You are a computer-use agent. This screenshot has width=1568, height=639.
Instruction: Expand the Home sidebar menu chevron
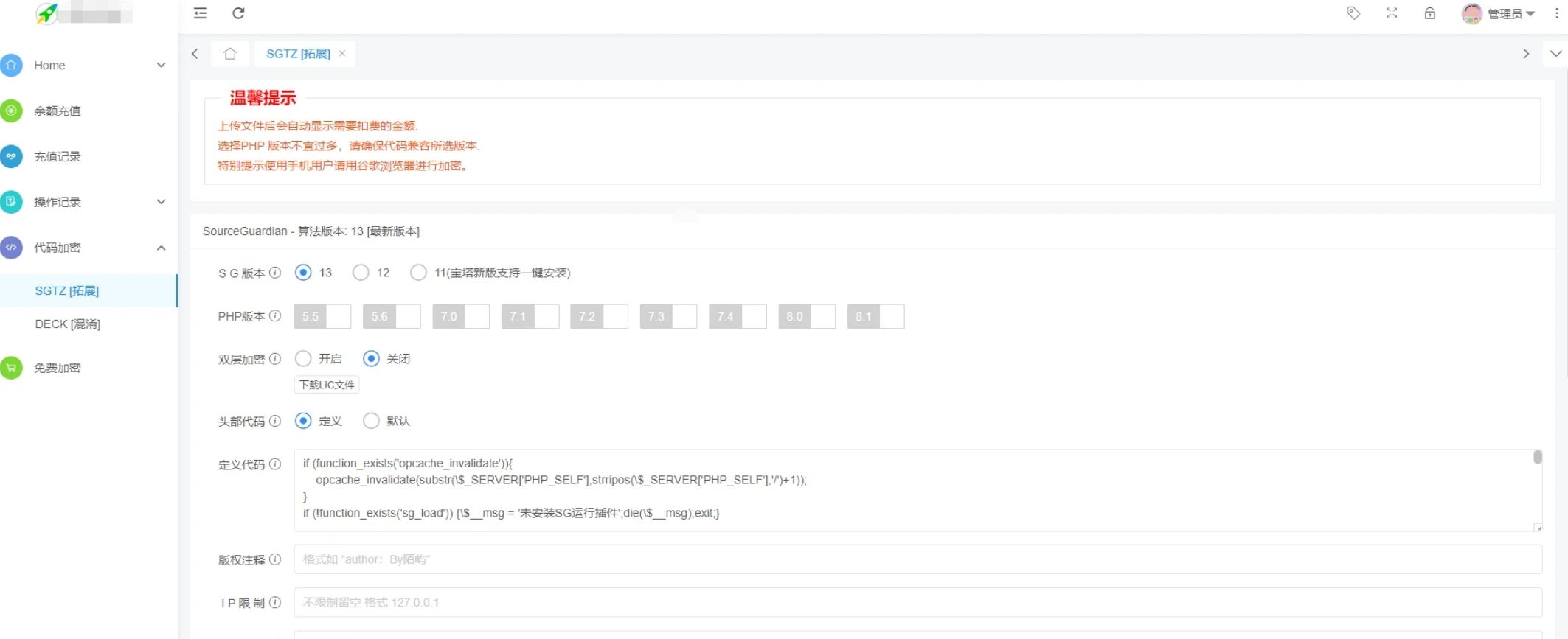point(161,66)
